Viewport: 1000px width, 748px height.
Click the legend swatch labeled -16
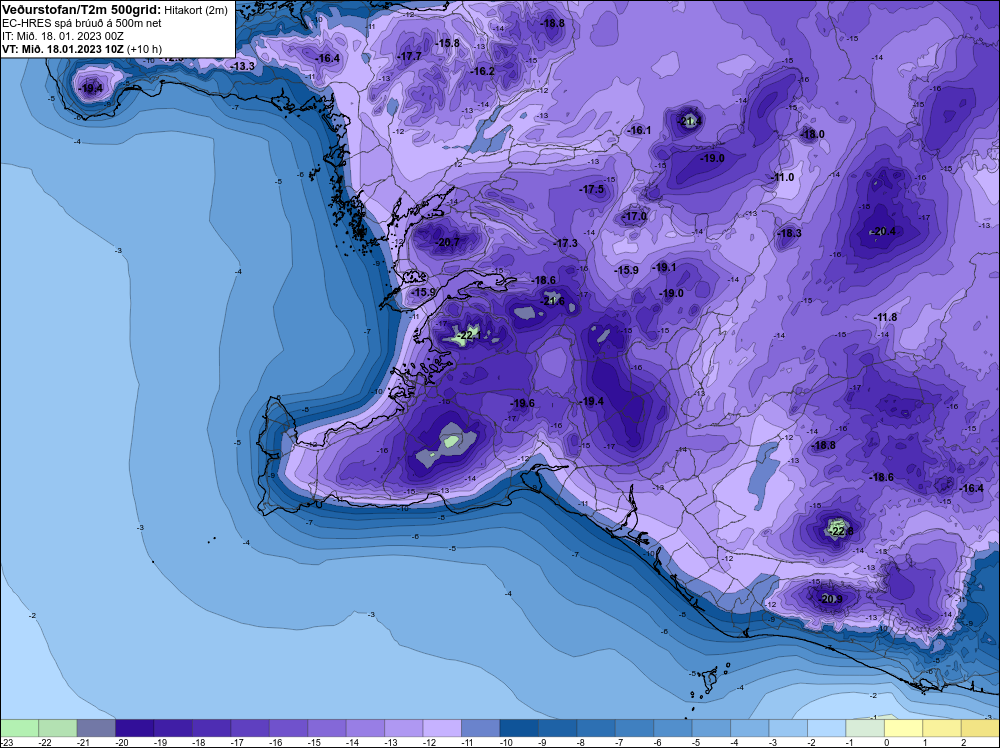(x=288, y=728)
